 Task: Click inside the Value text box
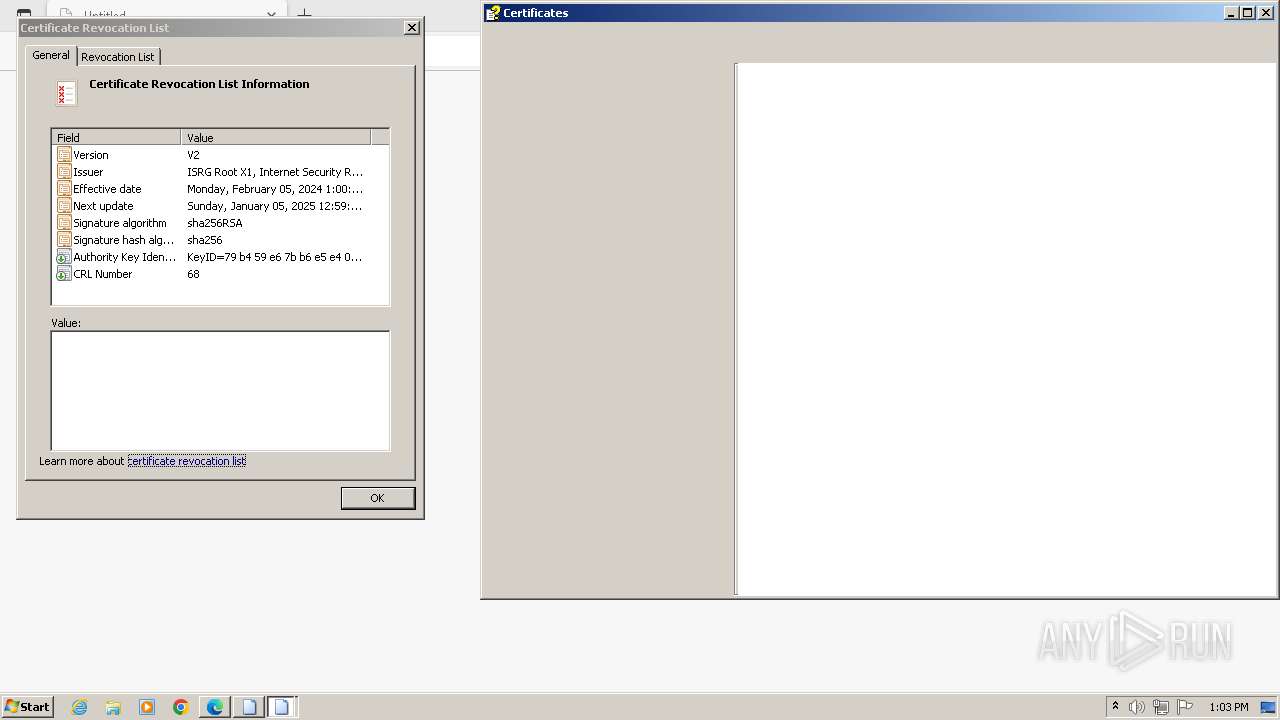click(x=220, y=391)
